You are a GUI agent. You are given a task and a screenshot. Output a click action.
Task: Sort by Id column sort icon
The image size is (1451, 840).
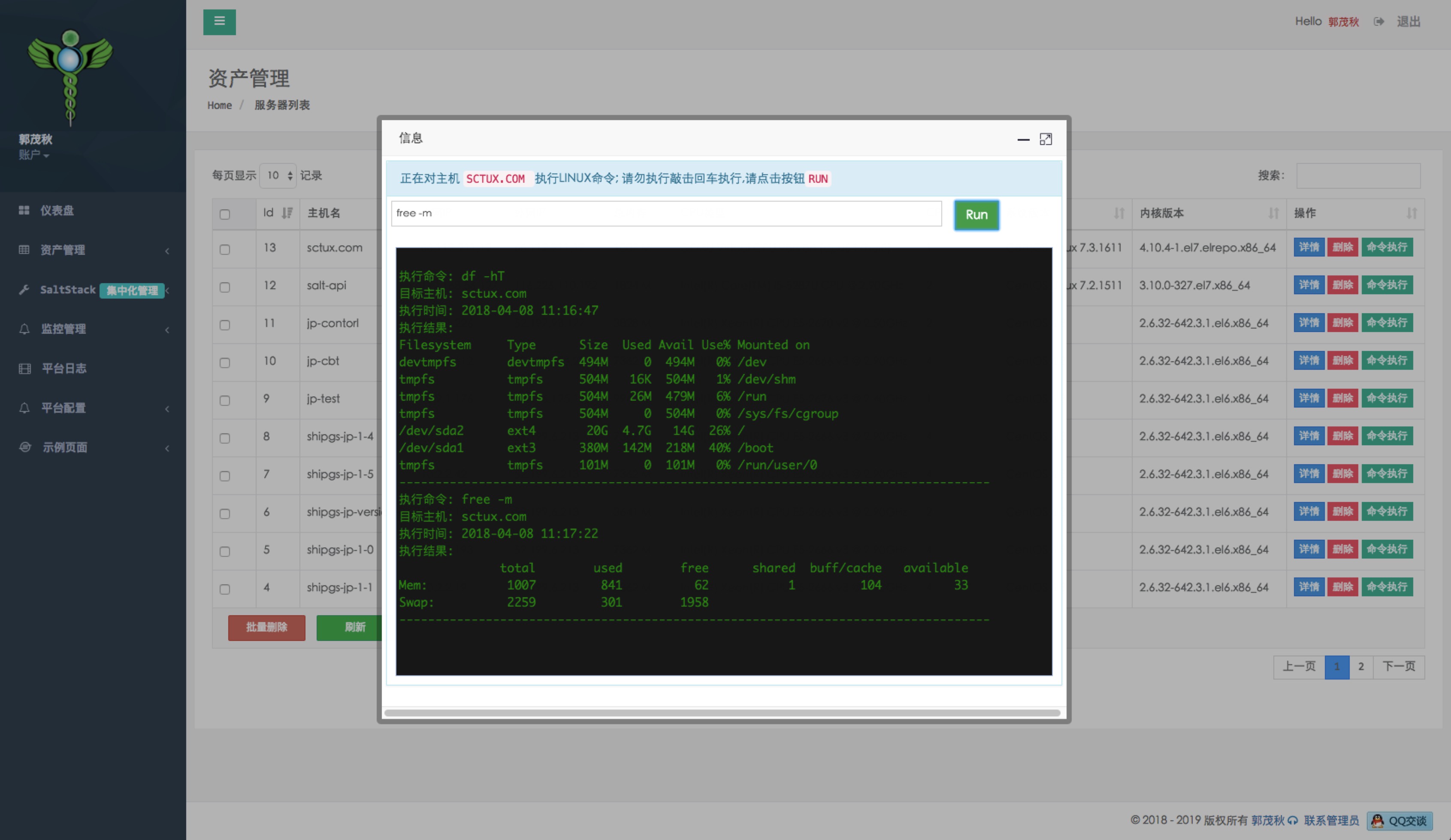[287, 213]
